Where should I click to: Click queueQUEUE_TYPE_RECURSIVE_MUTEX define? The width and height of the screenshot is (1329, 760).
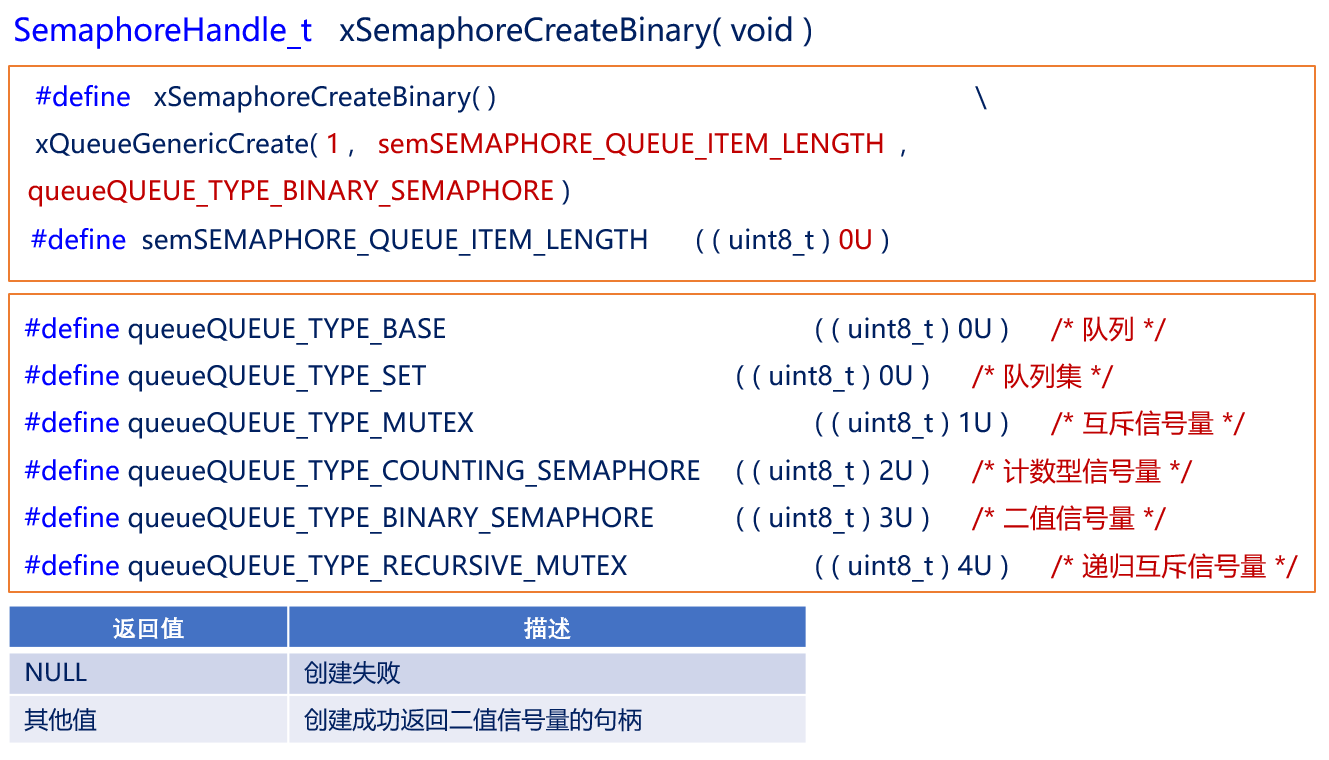click(326, 566)
